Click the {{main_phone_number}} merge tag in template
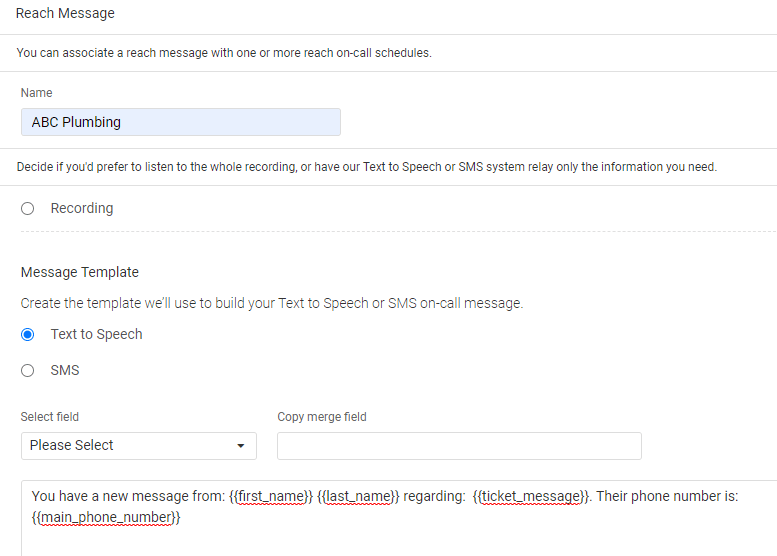 click(106, 517)
